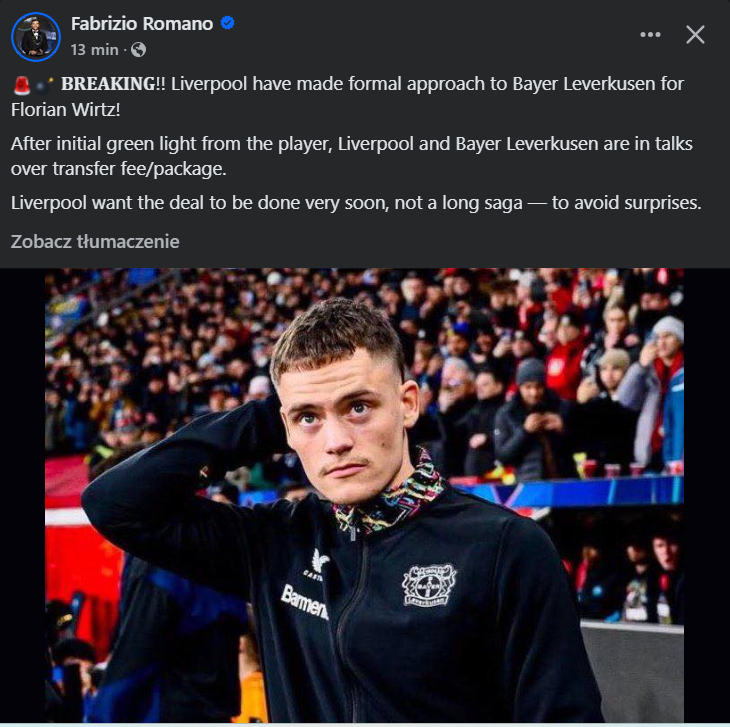Viewport: 730px width, 727px height.
Task: Click the Fabrizio Romano name link
Action: coord(142,23)
